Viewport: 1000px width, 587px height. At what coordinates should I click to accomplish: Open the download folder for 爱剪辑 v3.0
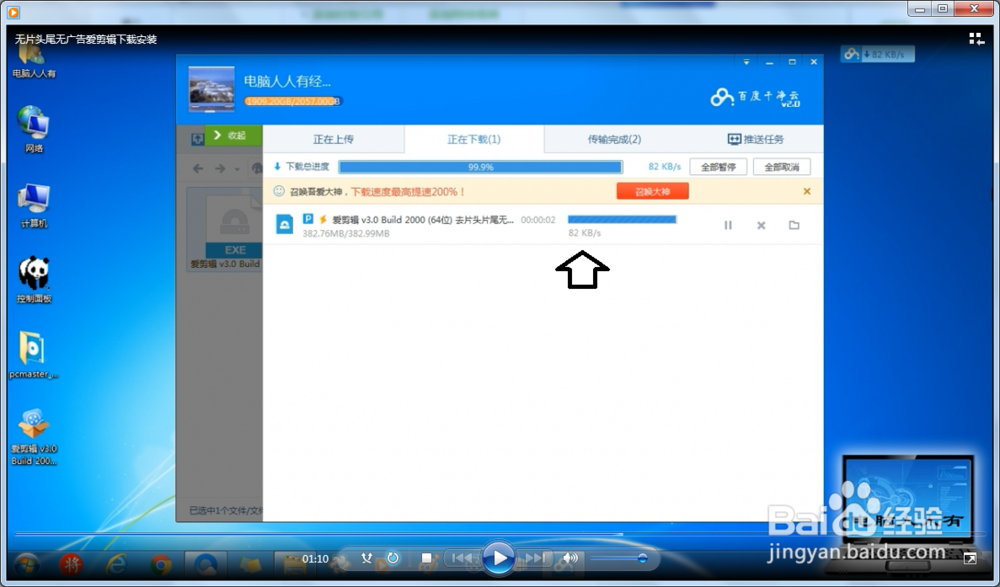click(794, 225)
